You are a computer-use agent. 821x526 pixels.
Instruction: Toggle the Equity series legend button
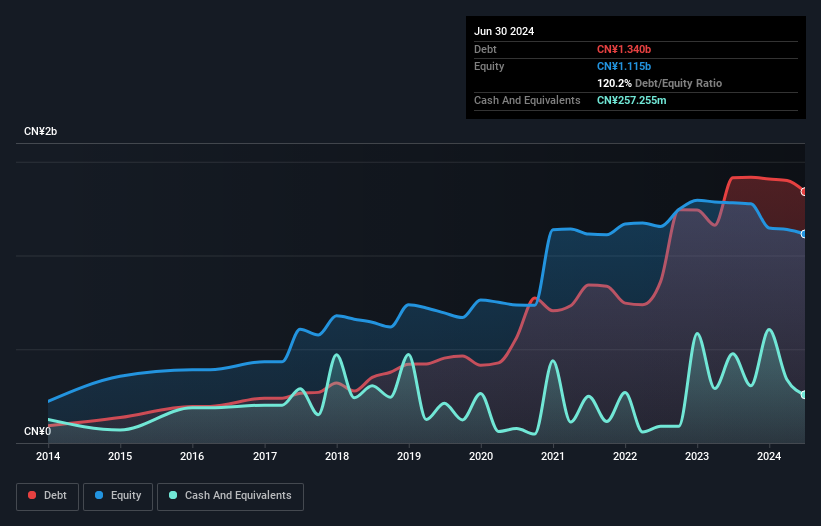(118, 496)
